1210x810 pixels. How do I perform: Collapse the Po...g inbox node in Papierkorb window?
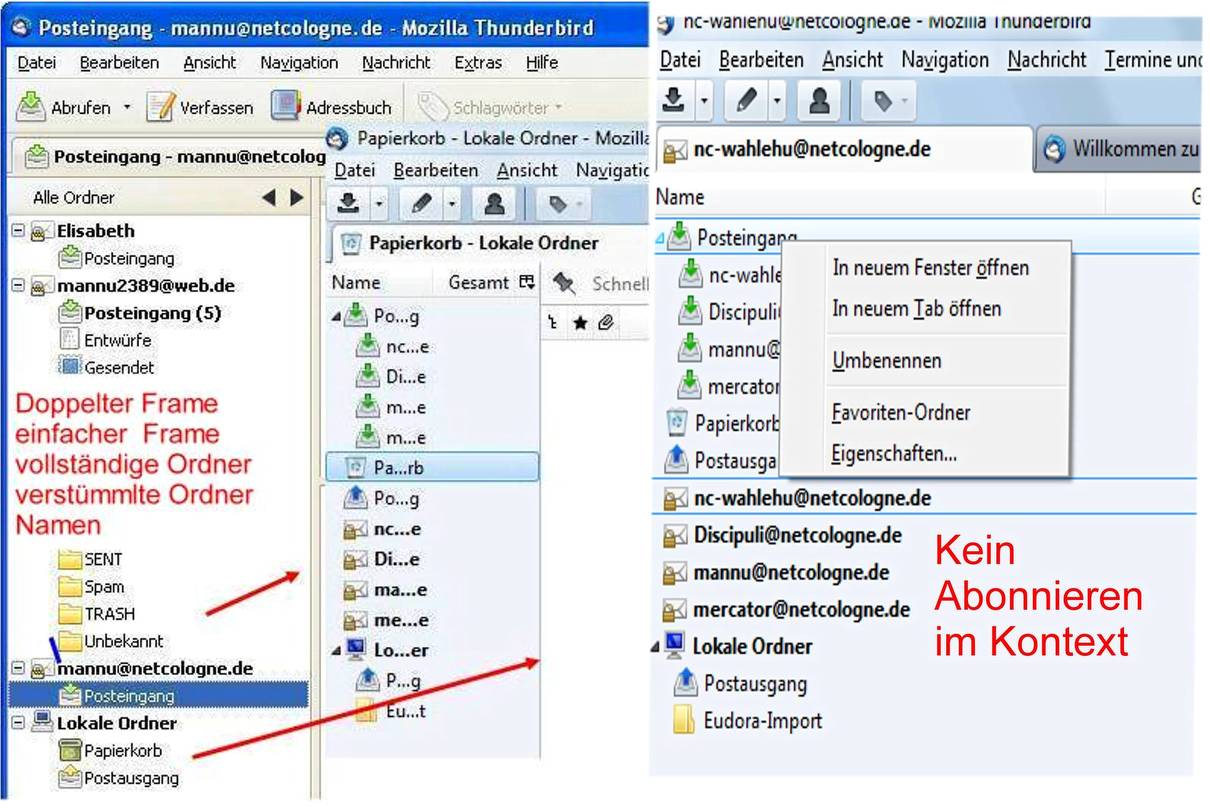tap(336, 317)
